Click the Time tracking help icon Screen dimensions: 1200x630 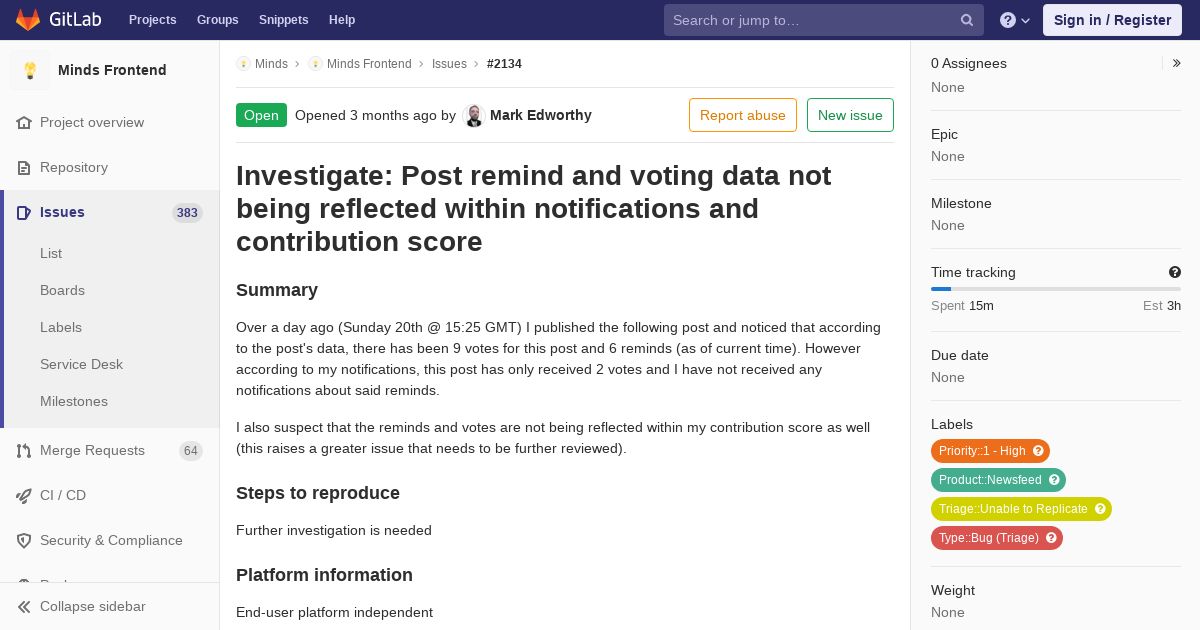(x=1175, y=272)
